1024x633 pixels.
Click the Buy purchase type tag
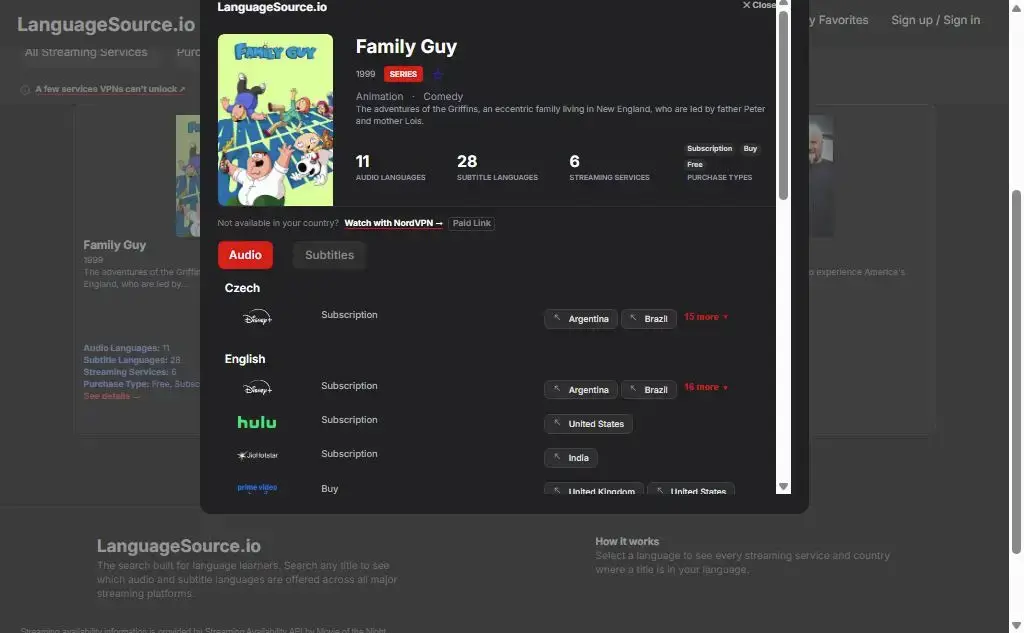tap(750, 149)
